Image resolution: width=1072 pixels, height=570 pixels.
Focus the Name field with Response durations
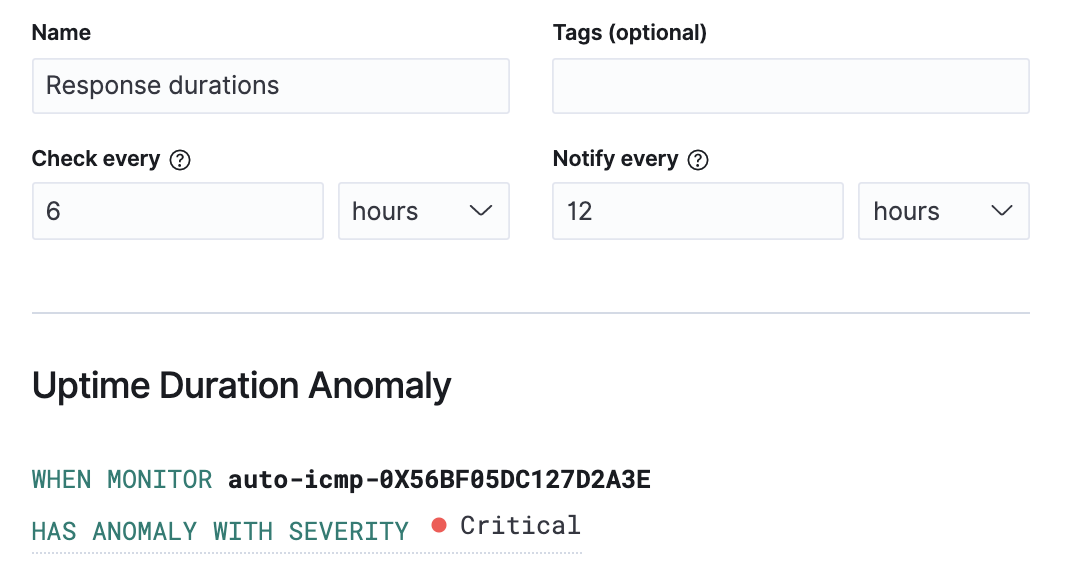click(270, 86)
